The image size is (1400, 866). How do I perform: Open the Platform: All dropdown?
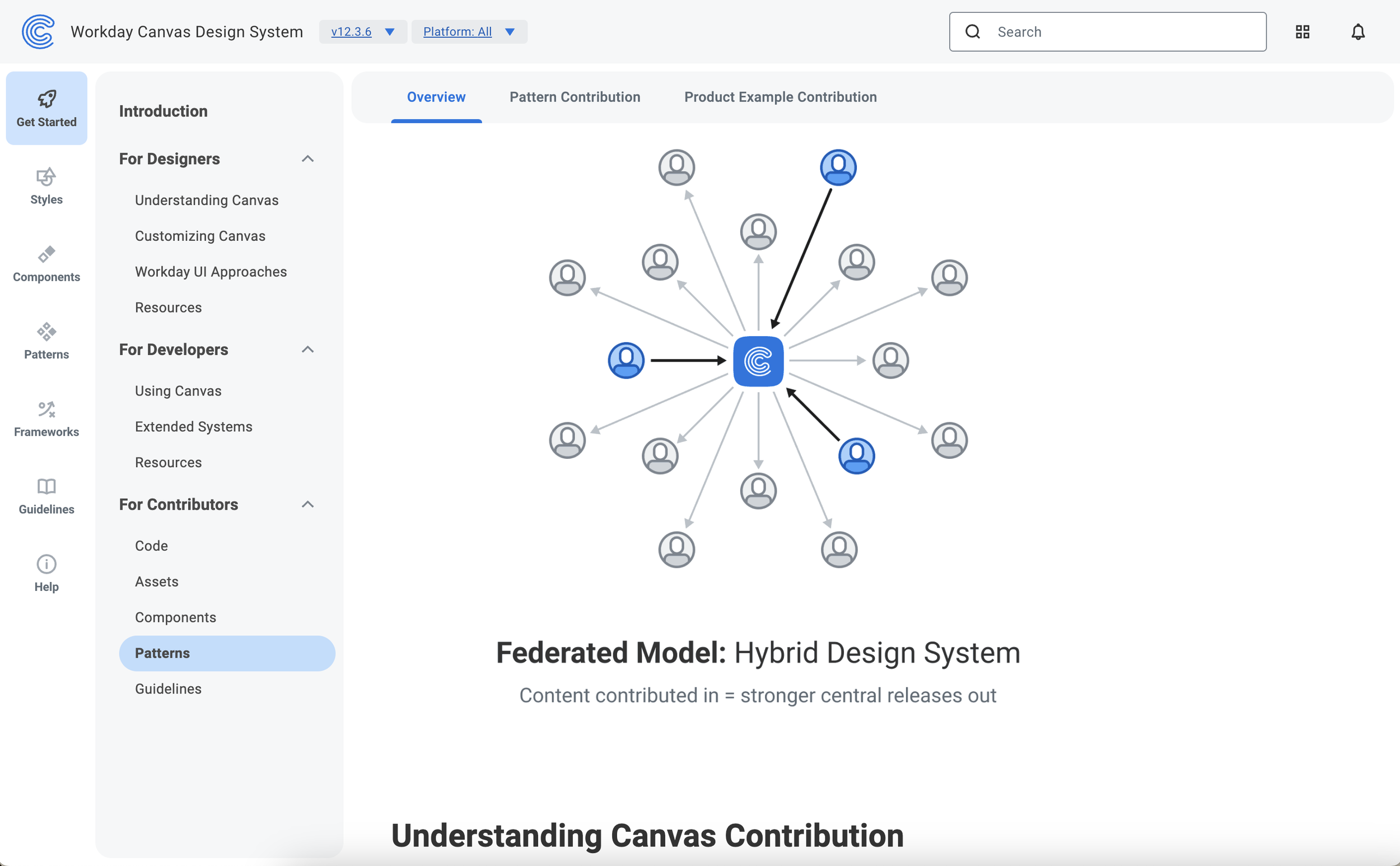point(468,31)
